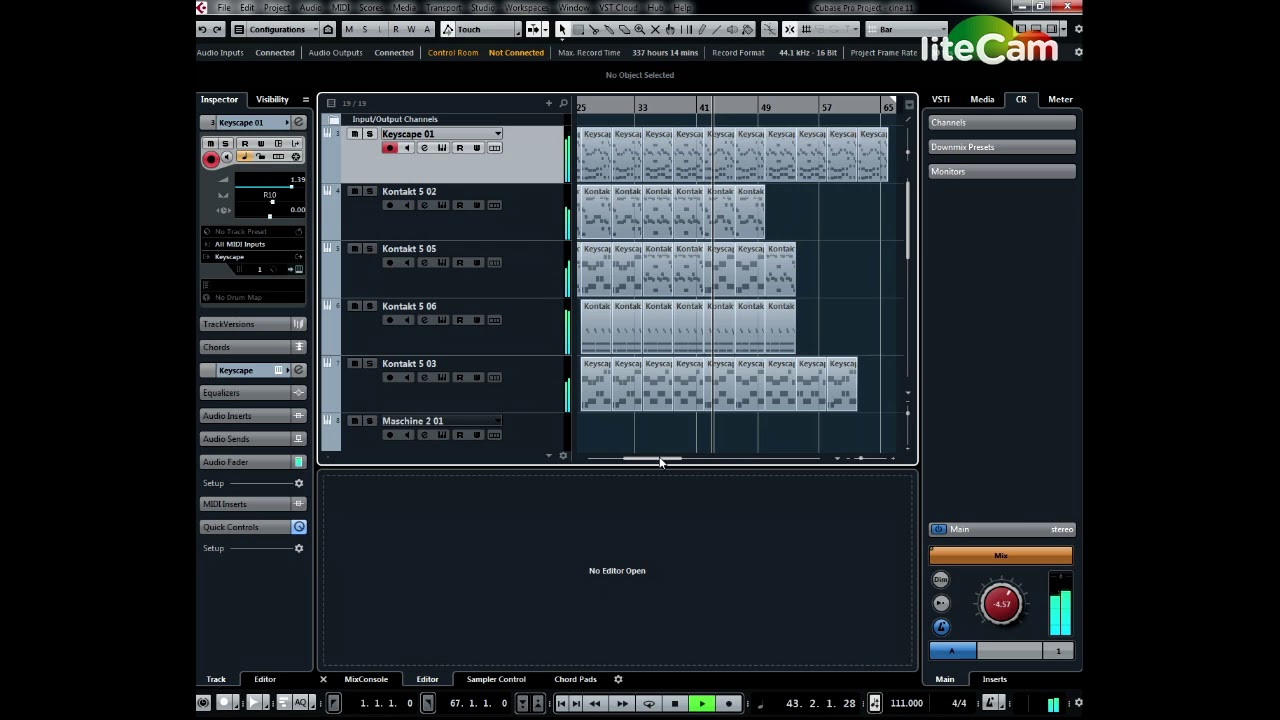1280x720 pixels.
Task: Click the Control Room Inserts tab
Action: [994, 679]
